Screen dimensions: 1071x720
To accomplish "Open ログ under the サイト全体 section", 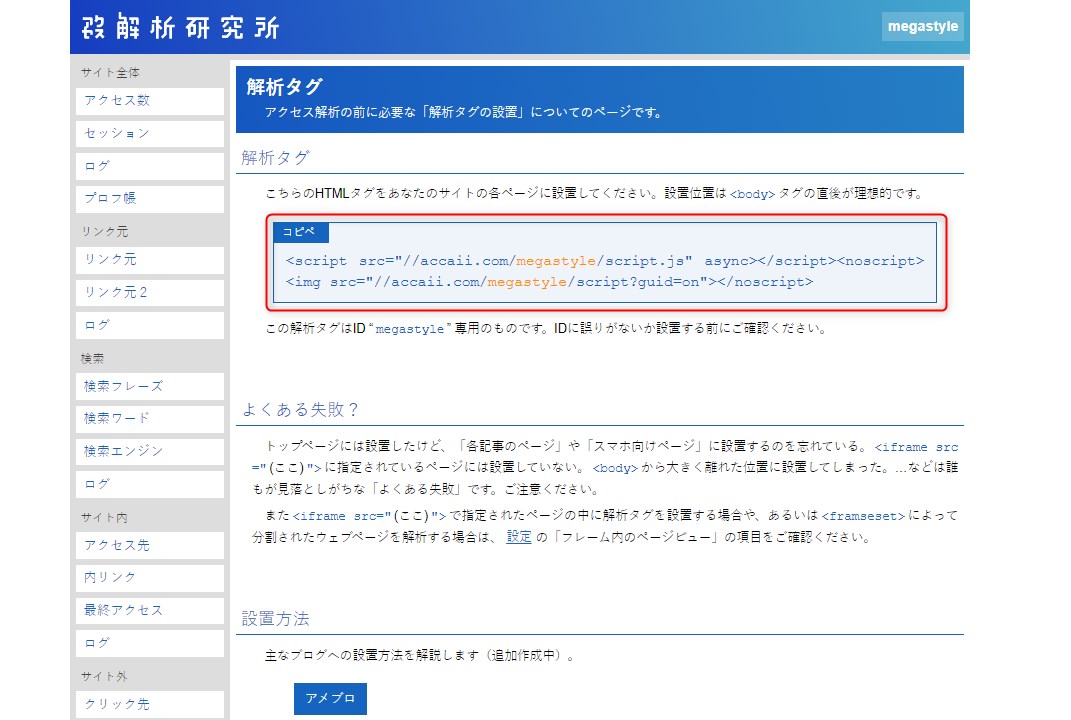I will (150, 166).
